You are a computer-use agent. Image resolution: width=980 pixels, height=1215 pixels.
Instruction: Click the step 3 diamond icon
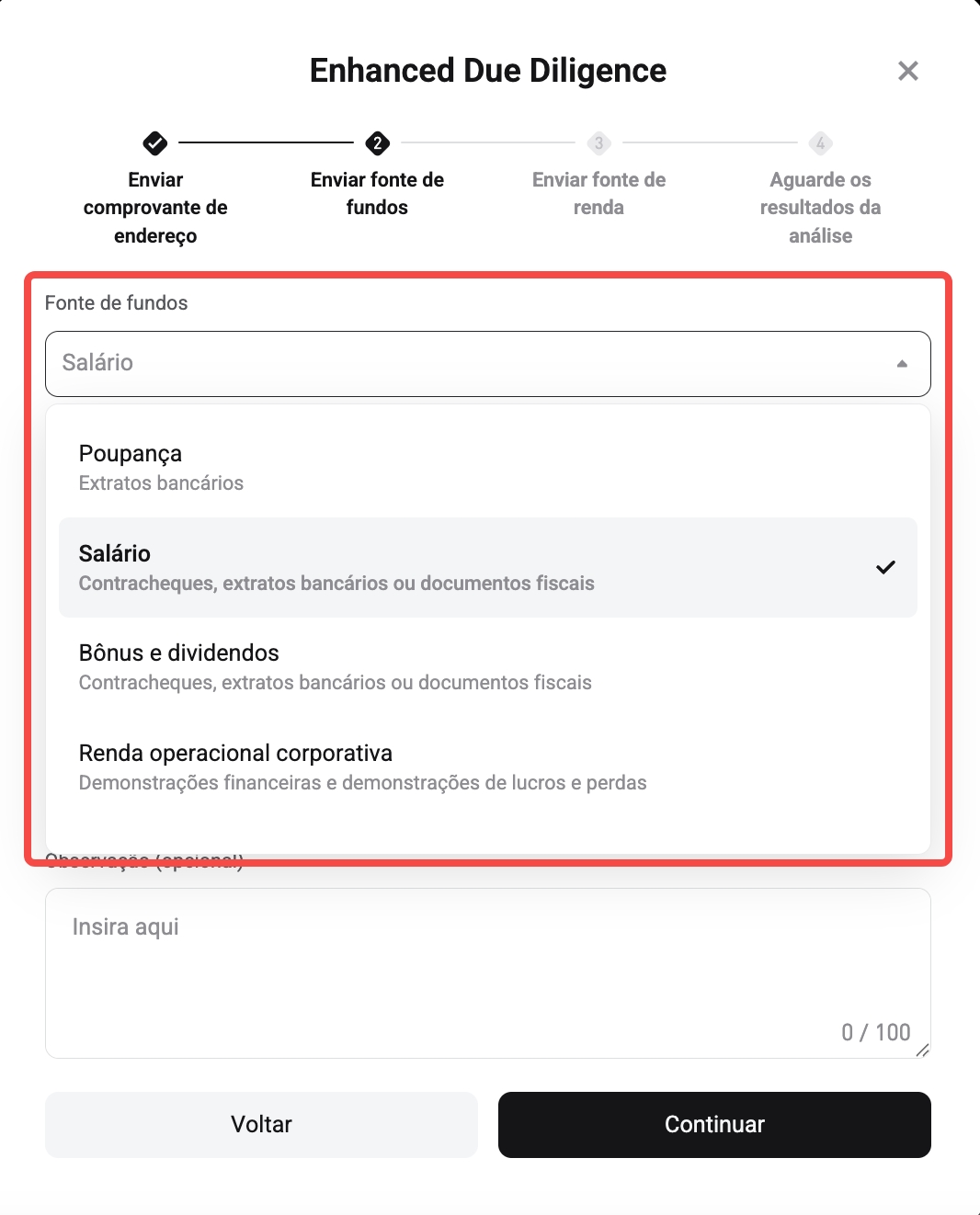tap(598, 143)
